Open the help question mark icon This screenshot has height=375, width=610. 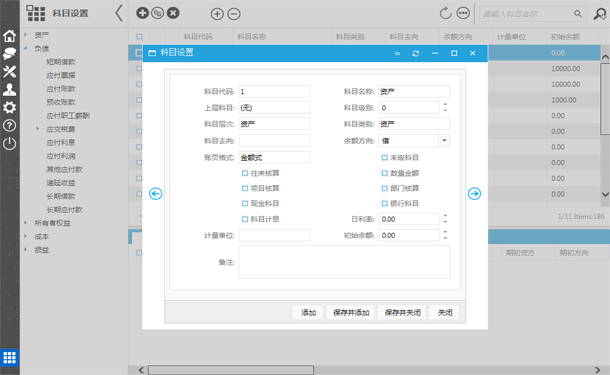(x=9, y=125)
